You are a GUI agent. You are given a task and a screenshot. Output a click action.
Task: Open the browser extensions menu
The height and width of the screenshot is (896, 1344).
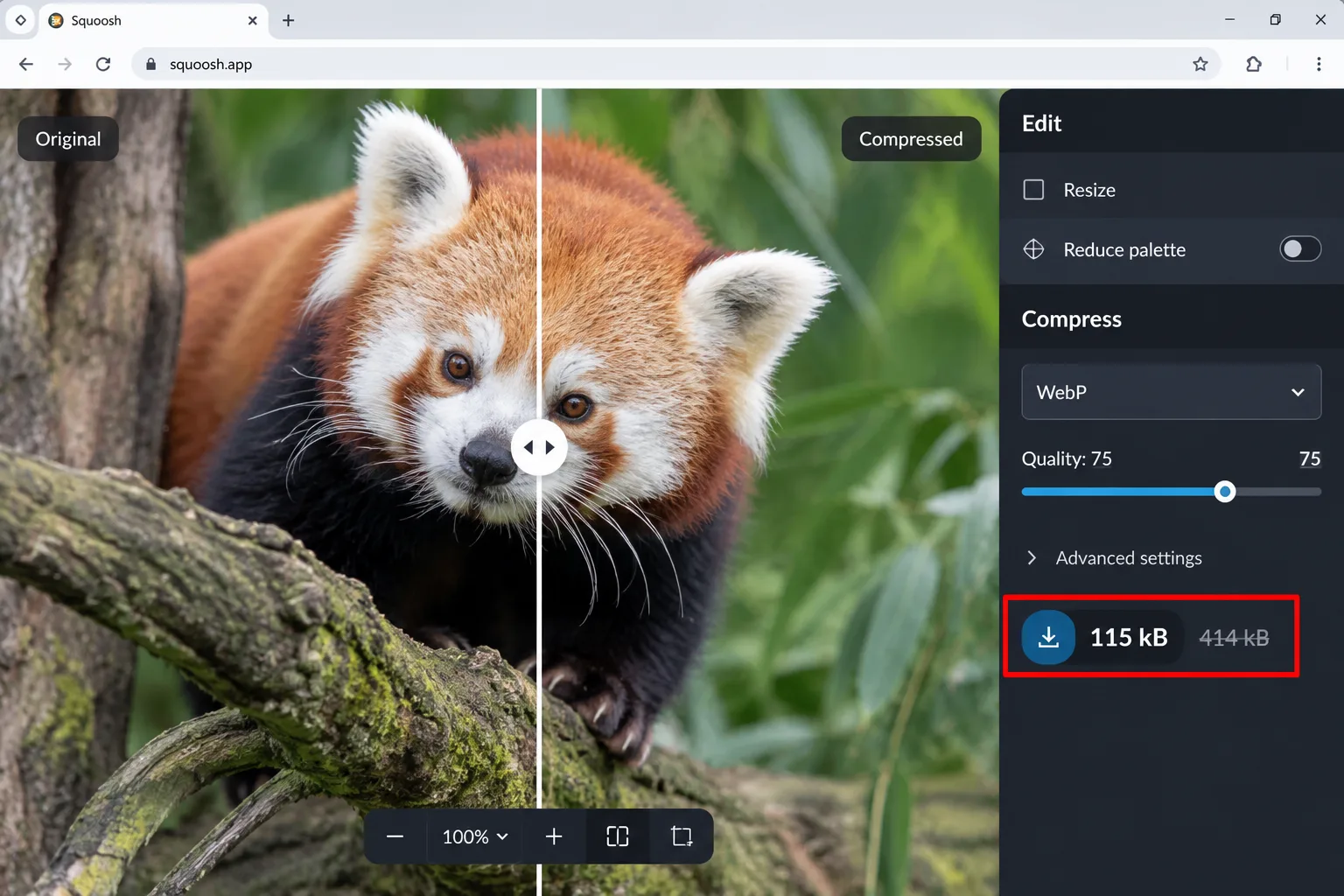point(1254,64)
